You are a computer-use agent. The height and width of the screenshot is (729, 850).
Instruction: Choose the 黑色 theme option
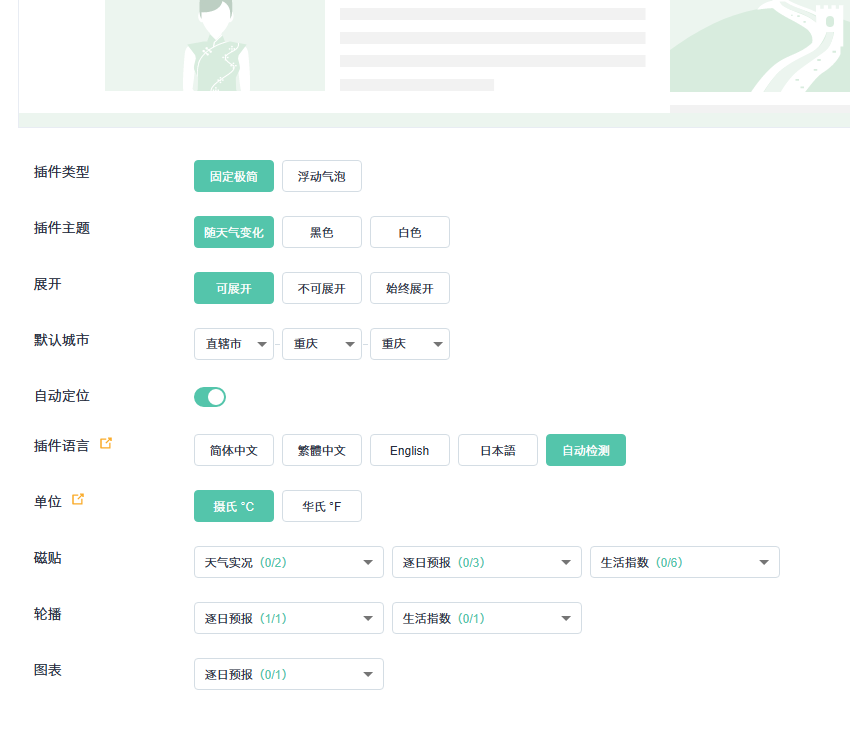pos(322,232)
